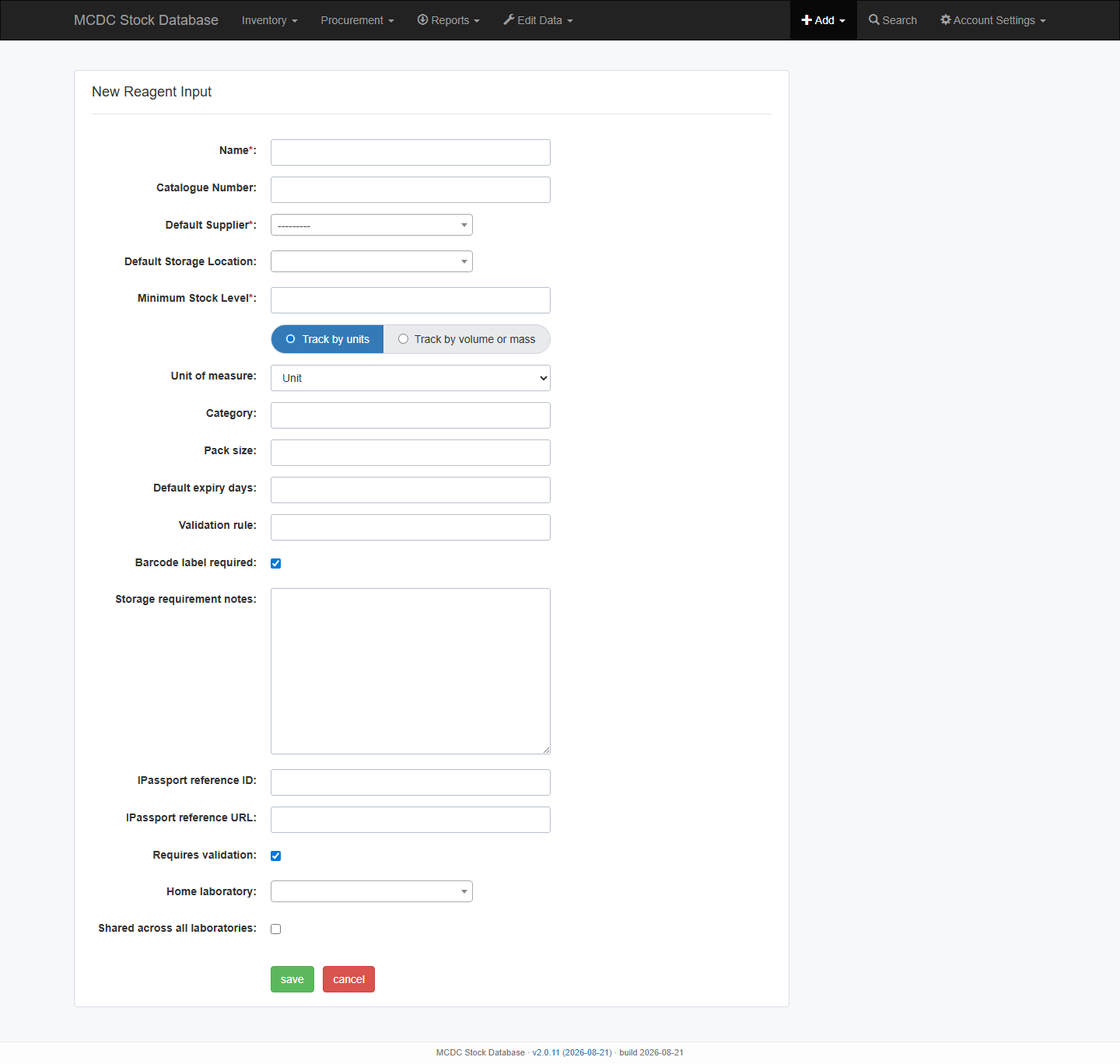Screen dimensions: 1120x1064
Task: Click the IPassport reference URL field
Action: click(411, 820)
